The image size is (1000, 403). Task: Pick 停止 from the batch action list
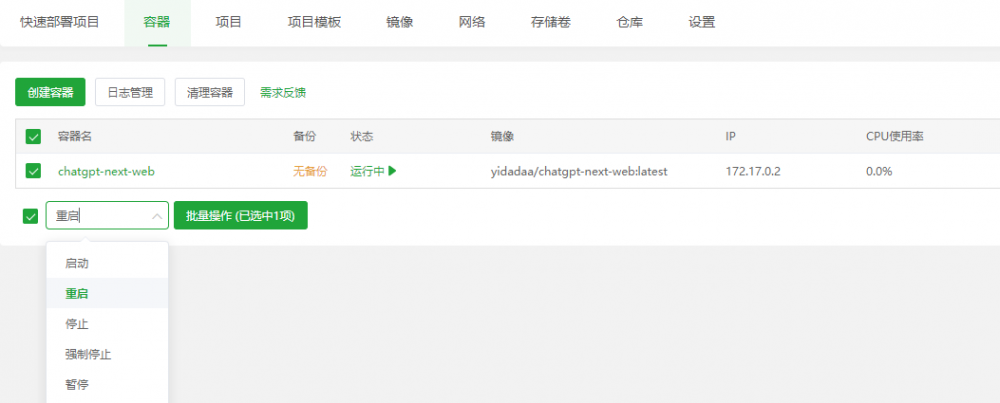(x=77, y=324)
